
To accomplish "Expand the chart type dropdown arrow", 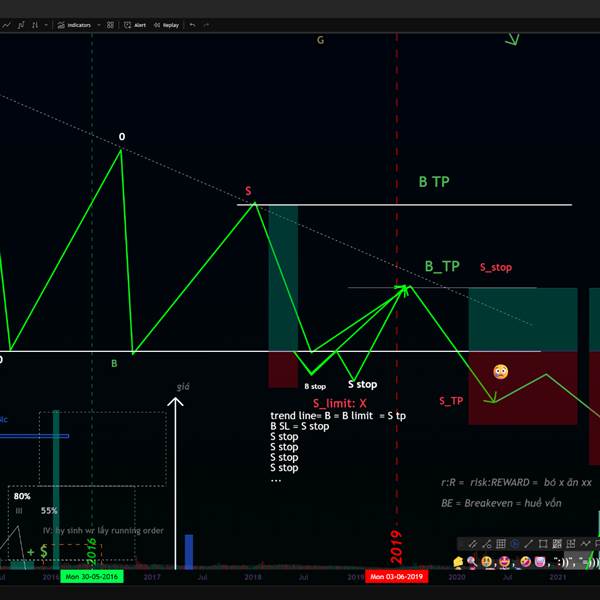I will pos(46,25).
